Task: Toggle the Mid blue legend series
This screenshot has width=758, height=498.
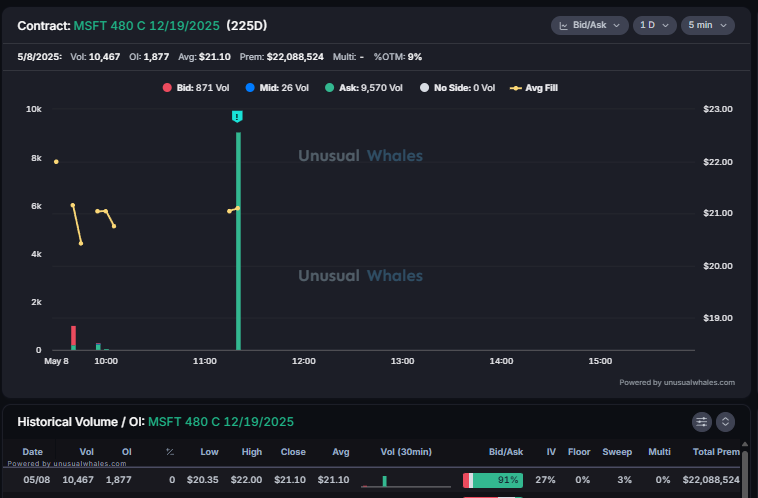Action: coord(277,88)
